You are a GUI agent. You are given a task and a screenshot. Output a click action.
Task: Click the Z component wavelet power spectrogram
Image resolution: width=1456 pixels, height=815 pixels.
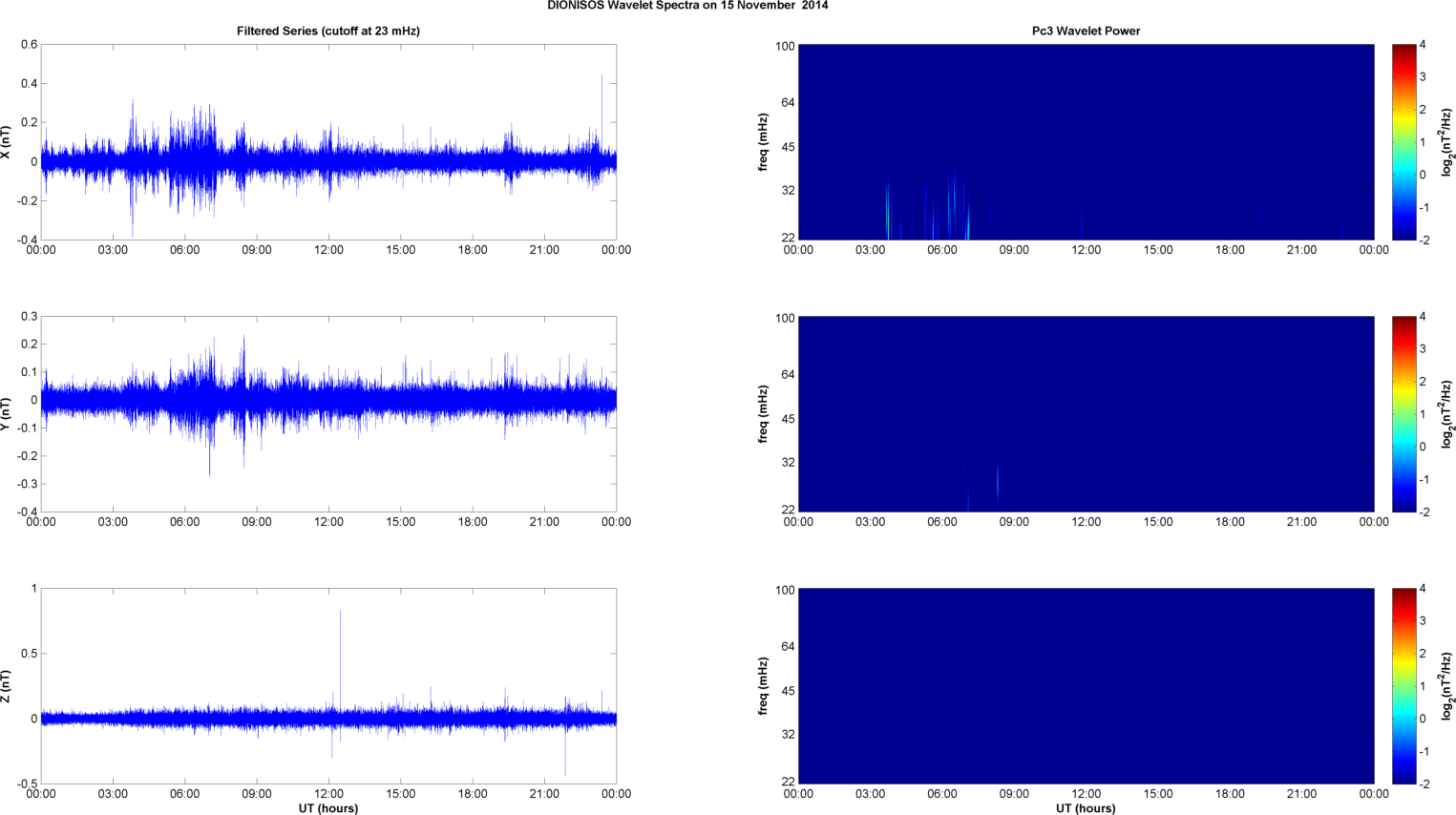tap(1086, 686)
